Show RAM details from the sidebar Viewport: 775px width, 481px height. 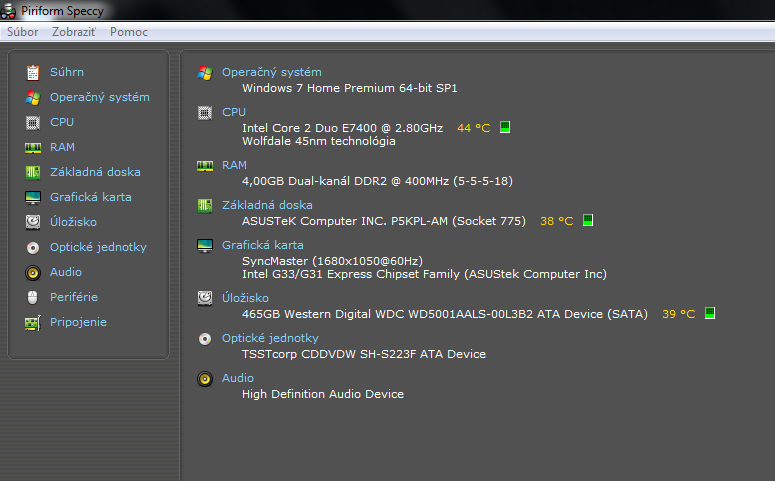point(62,147)
